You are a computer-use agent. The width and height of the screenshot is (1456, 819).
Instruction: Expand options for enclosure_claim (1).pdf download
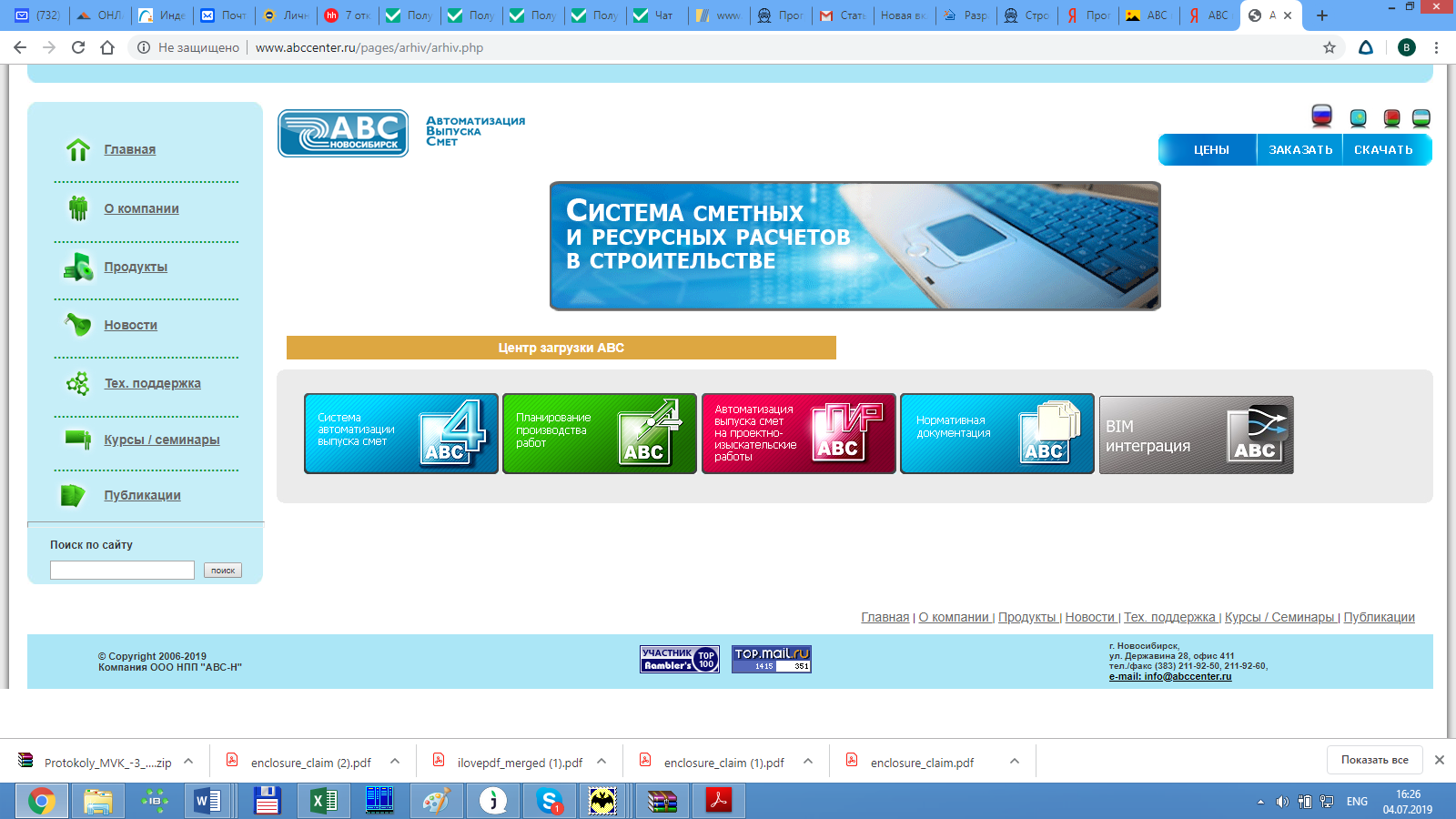(x=808, y=762)
